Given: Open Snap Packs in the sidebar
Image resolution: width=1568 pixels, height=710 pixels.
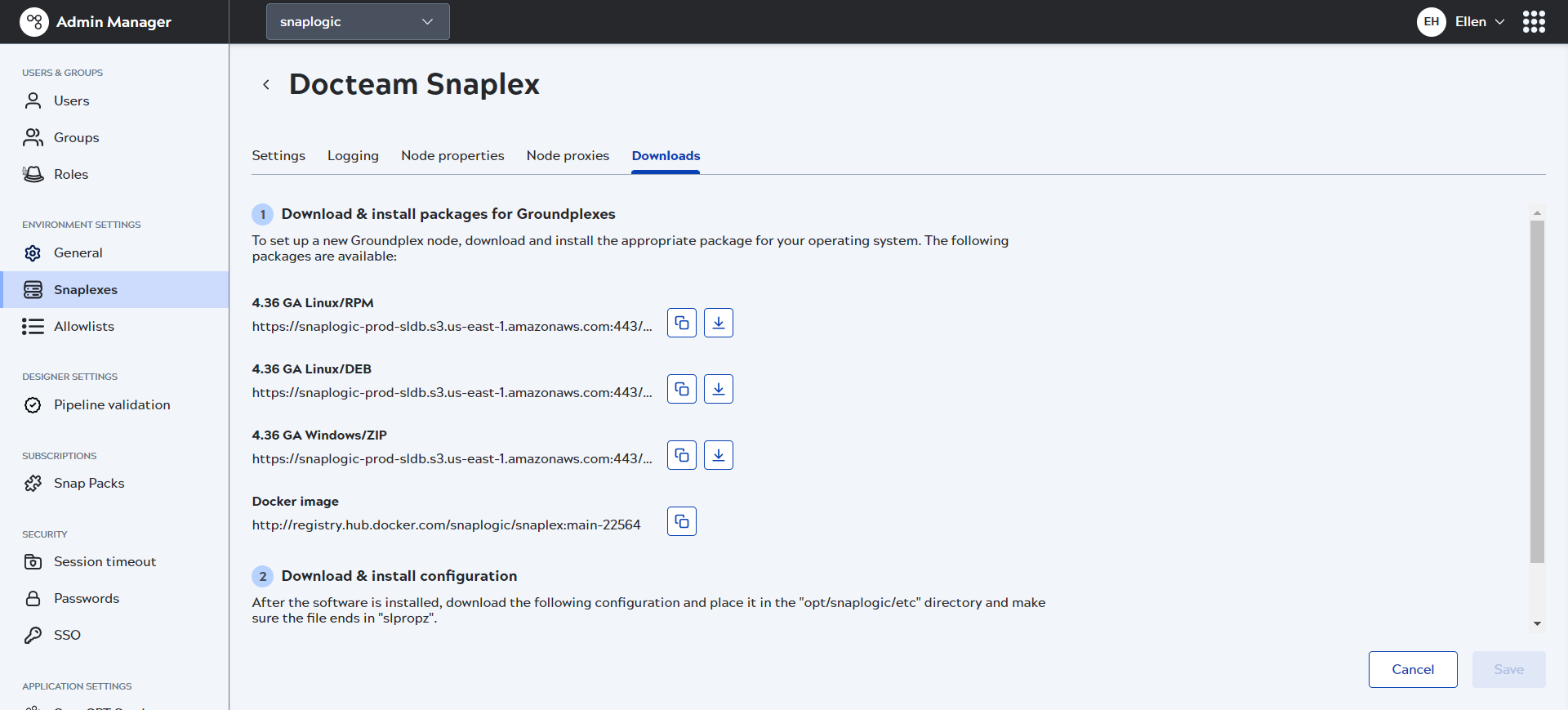Looking at the screenshot, I should [x=89, y=483].
